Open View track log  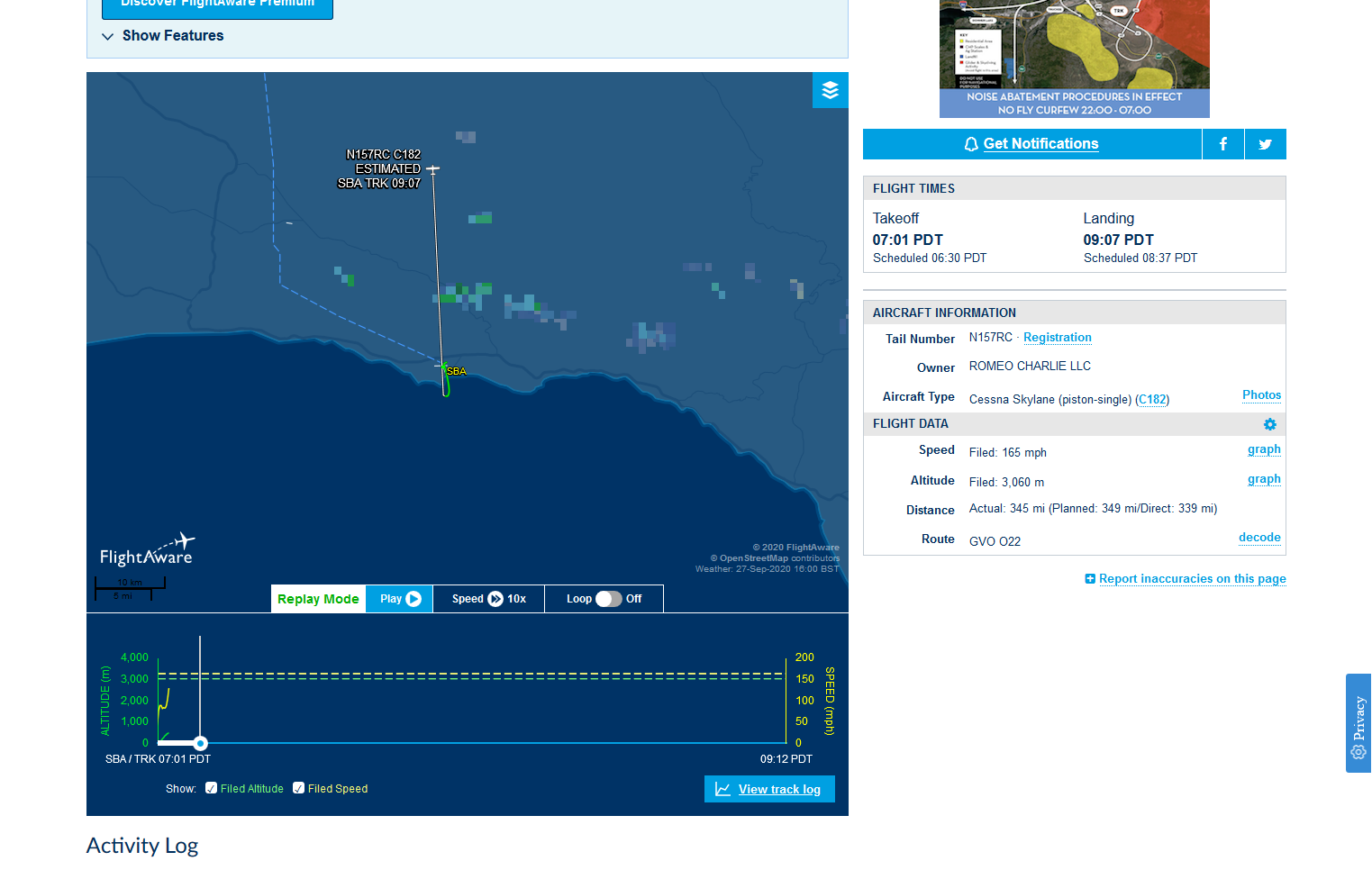(x=769, y=789)
